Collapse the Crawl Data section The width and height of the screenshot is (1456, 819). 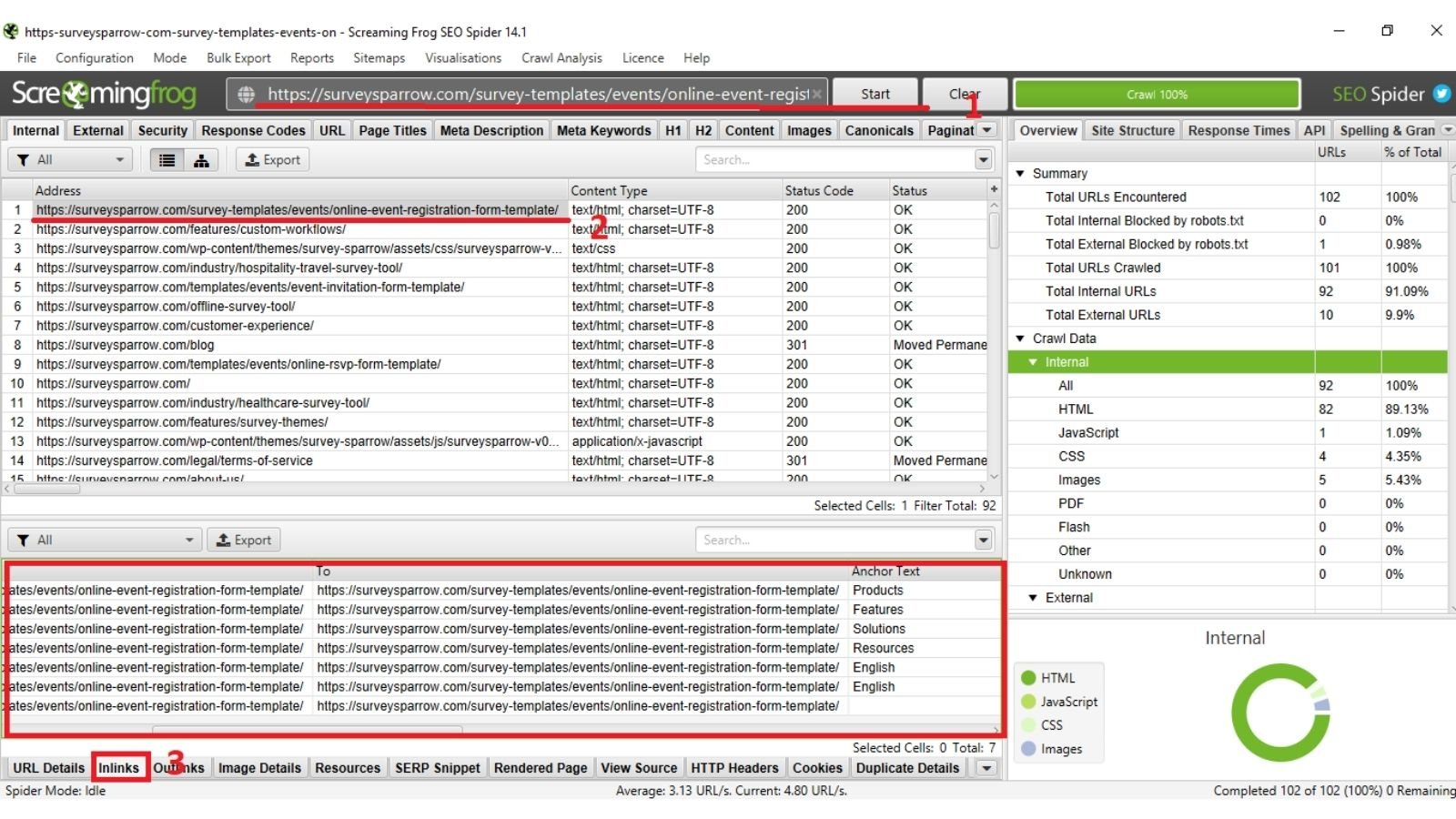pyautogui.click(x=1020, y=339)
